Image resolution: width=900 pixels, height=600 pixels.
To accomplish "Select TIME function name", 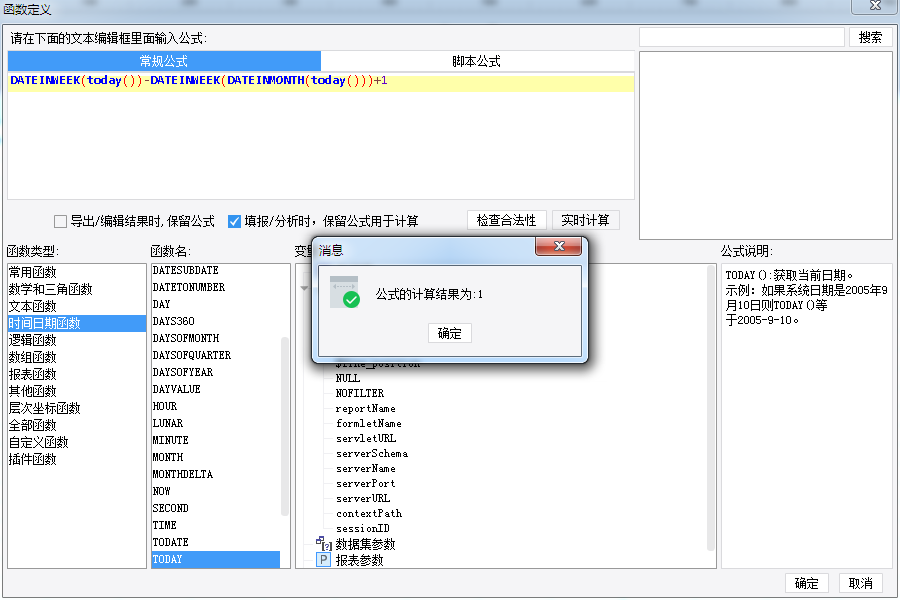I will (216, 525).
